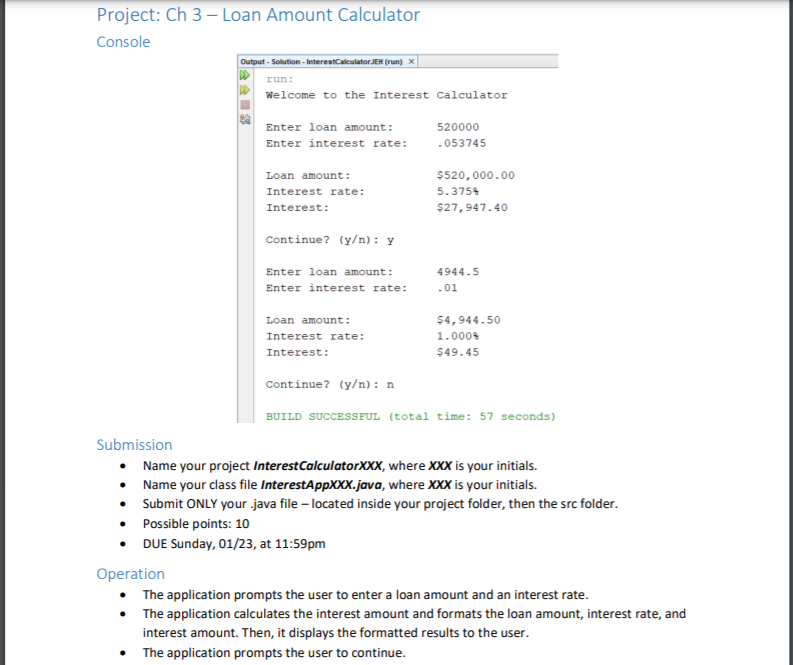
Task: Click the interest value $49.45
Action: pos(458,352)
